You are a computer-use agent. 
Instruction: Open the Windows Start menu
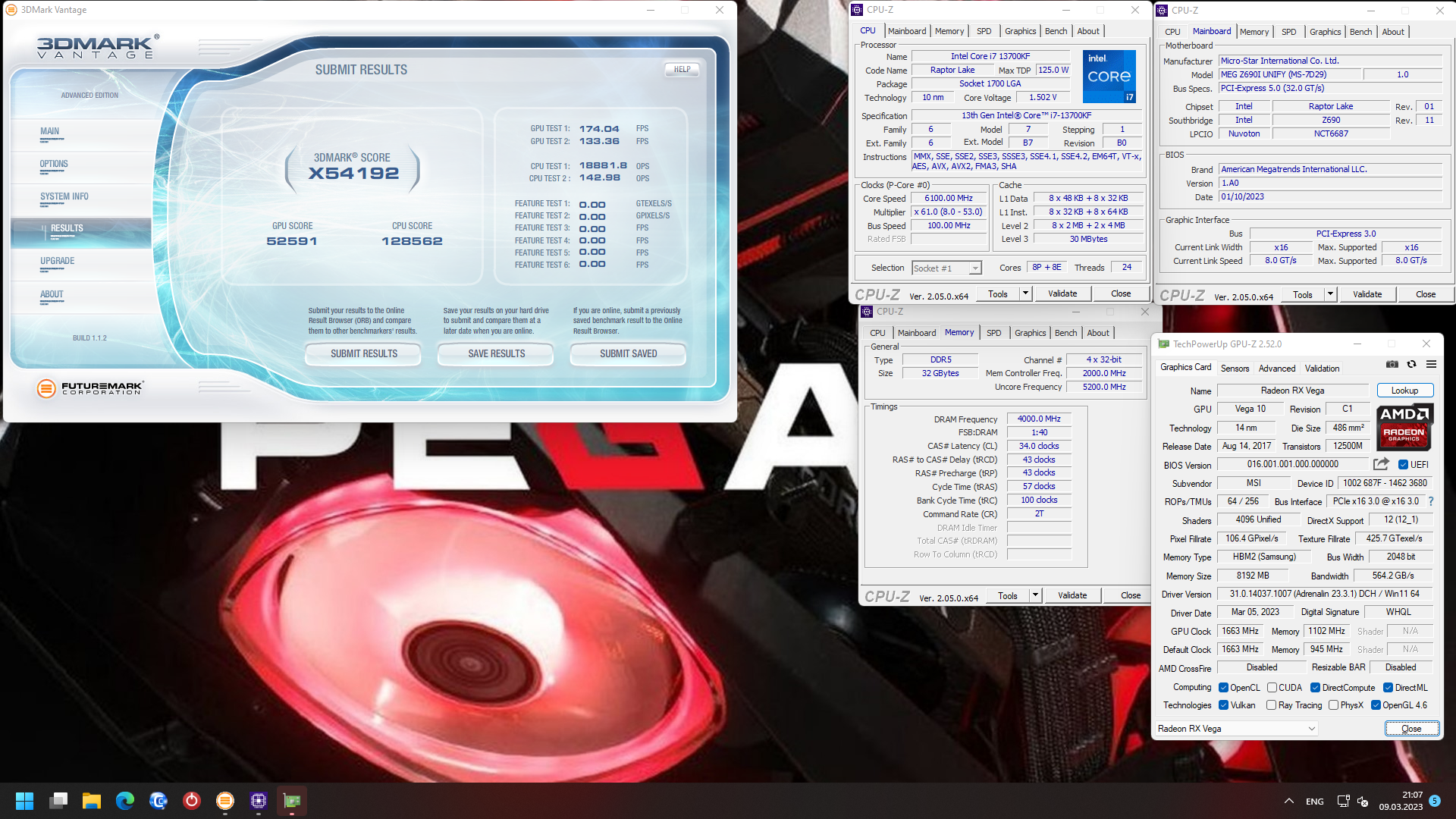pos(25,801)
